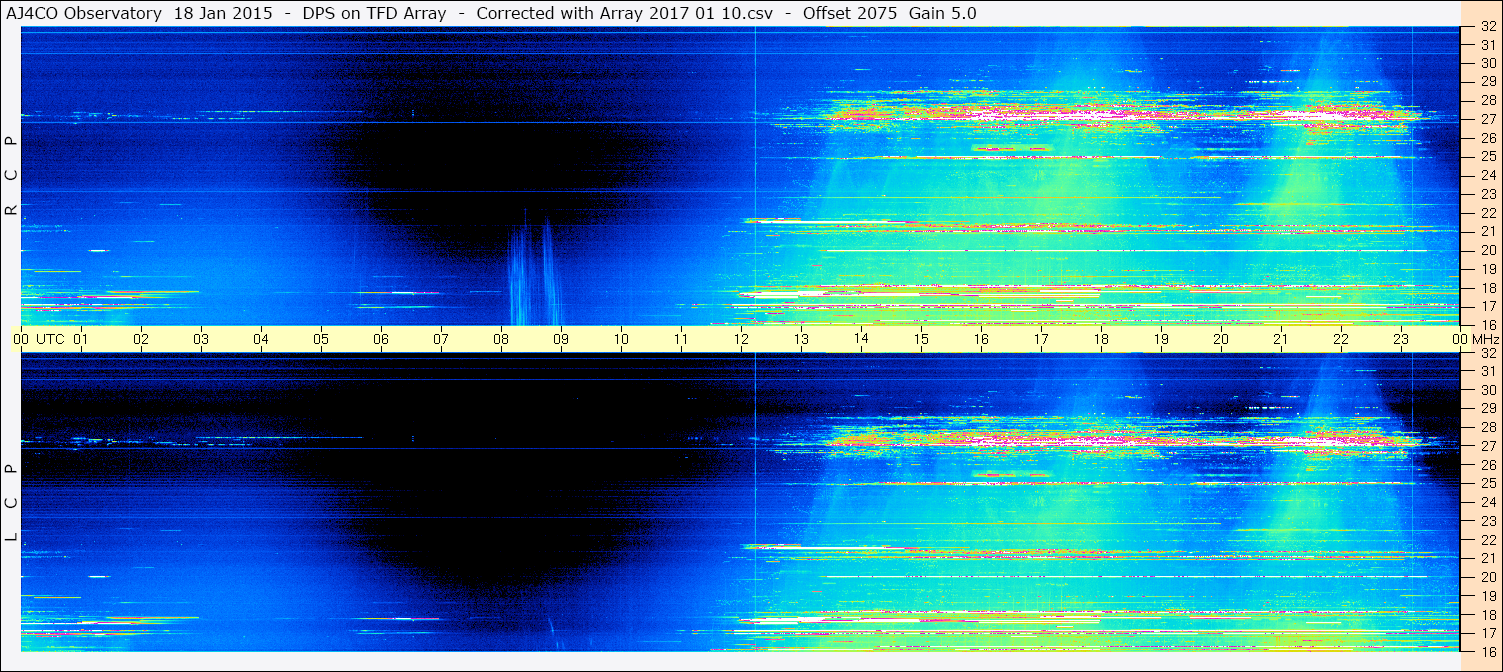
Task: Click the 15 hour marker on UTC axis
Action: tap(921, 339)
